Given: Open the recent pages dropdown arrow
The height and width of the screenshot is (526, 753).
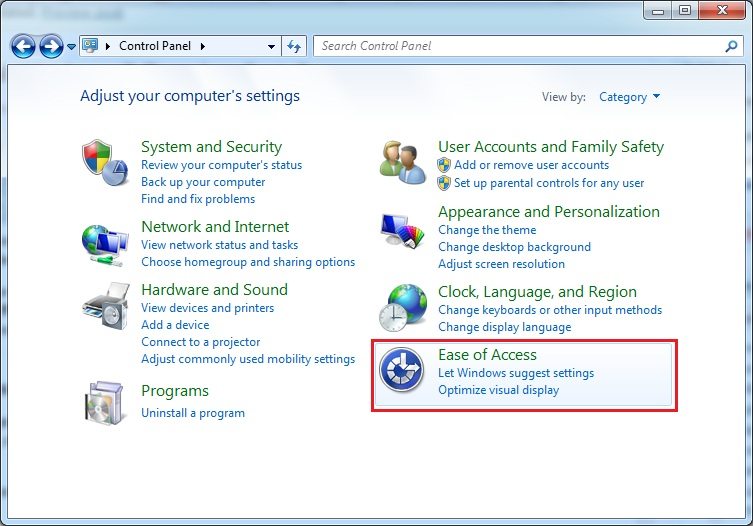Looking at the screenshot, I should 71,47.
